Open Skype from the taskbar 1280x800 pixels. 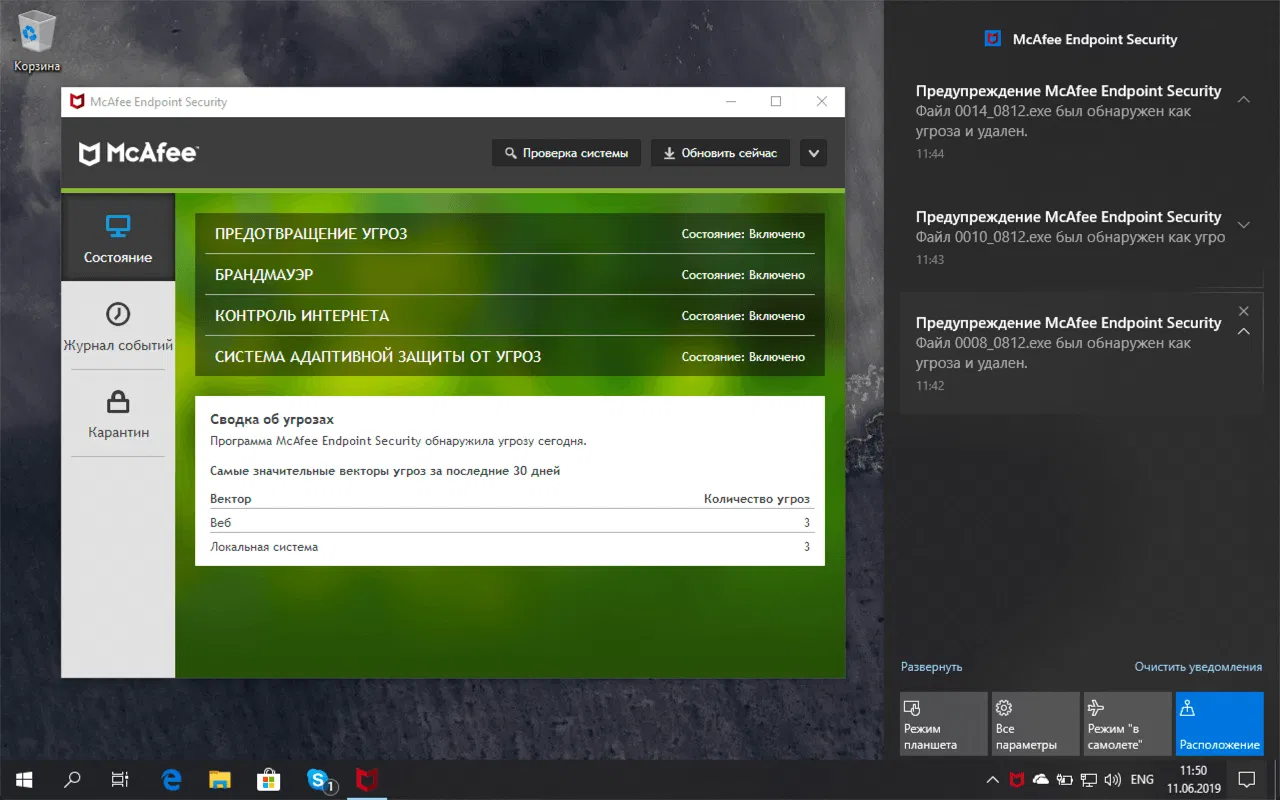(x=318, y=779)
